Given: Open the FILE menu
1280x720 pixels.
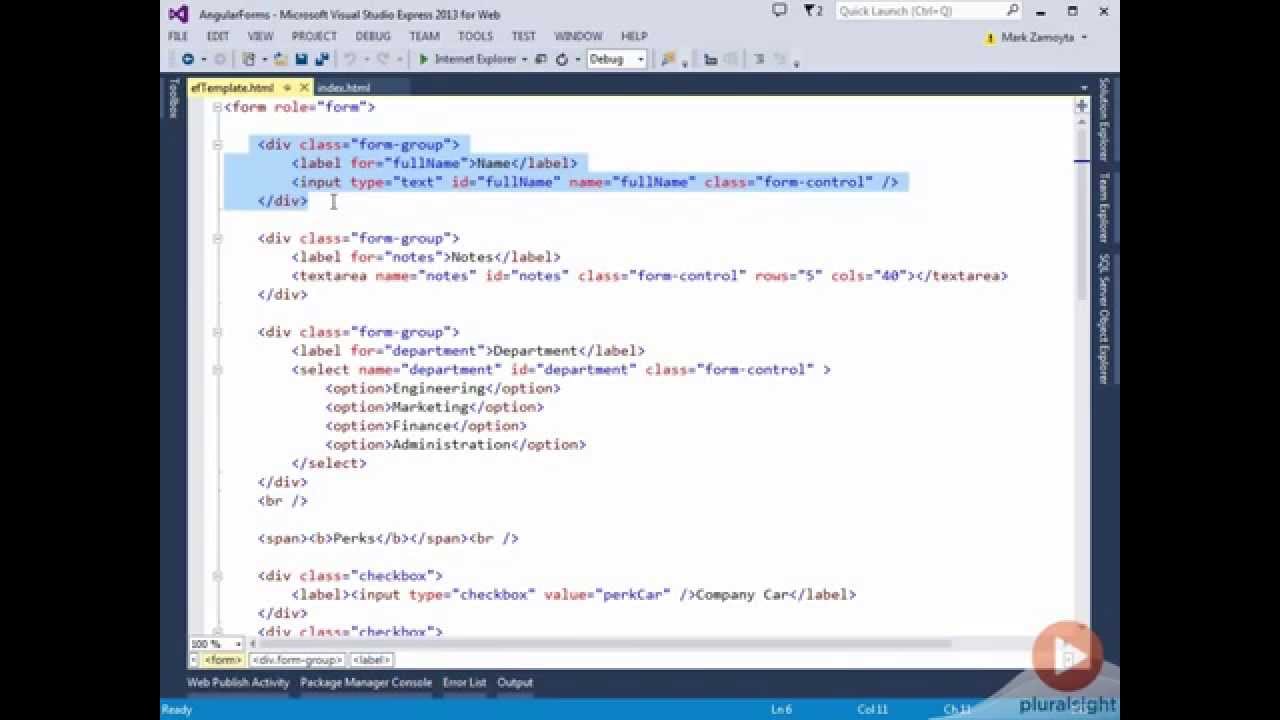Looking at the screenshot, I should click(178, 36).
